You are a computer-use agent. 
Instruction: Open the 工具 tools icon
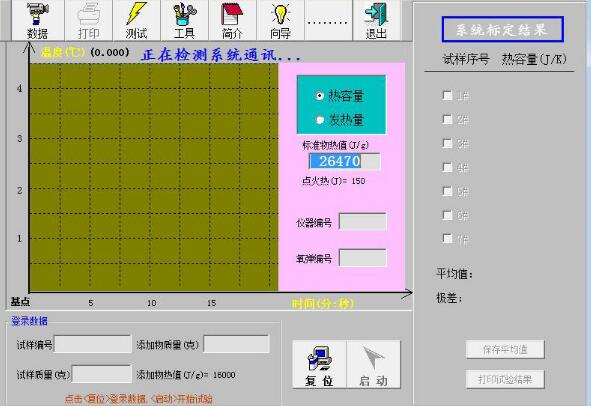(x=184, y=20)
